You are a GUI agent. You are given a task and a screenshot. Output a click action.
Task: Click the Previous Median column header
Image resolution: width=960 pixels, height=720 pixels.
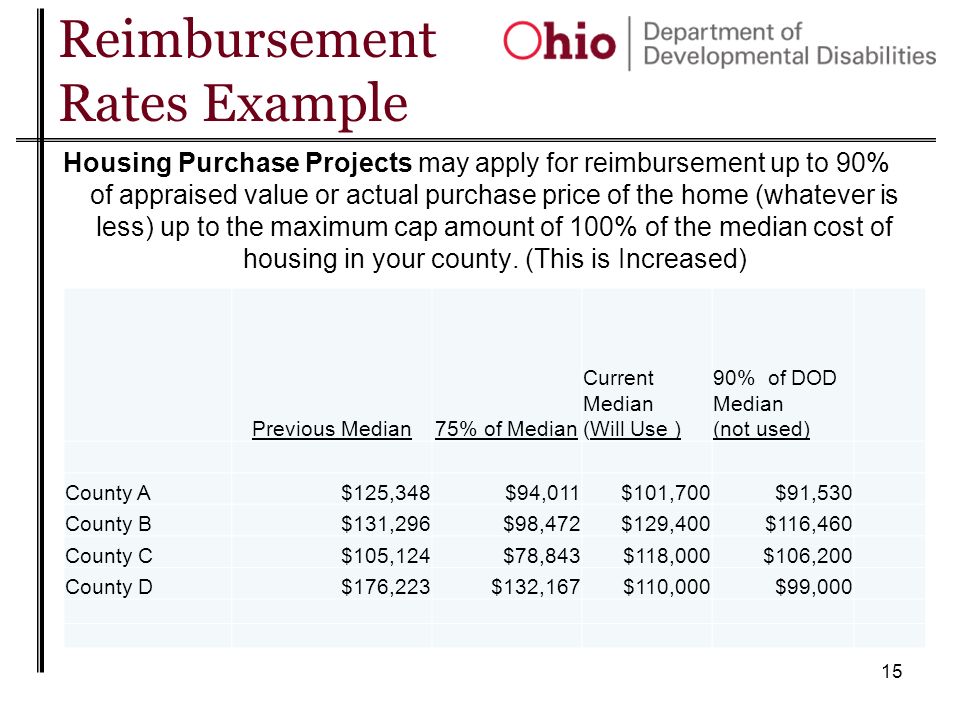(x=331, y=429)
